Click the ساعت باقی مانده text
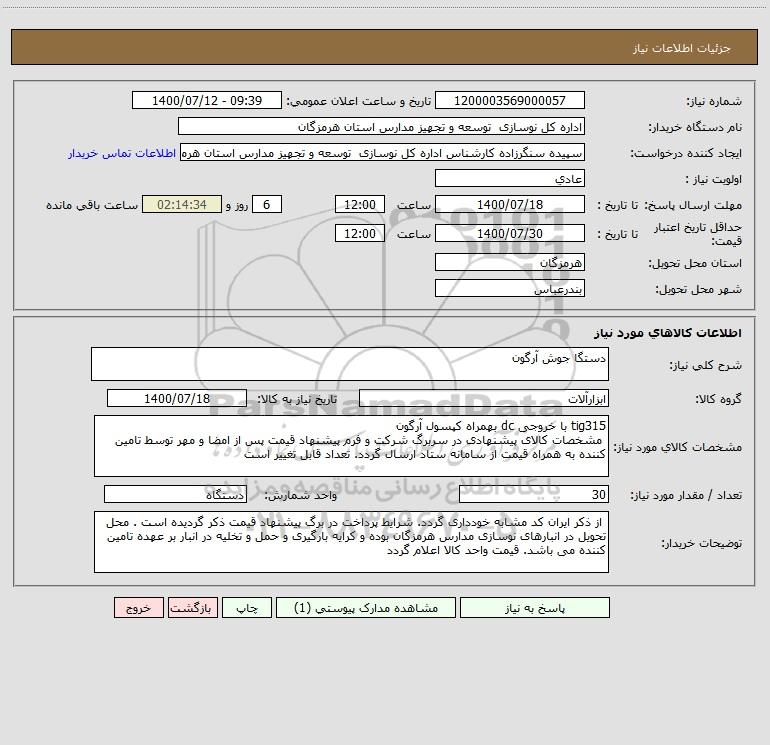The width and height of the screenshot is (770, 745). pyautogui.click(x=92, y=205)
